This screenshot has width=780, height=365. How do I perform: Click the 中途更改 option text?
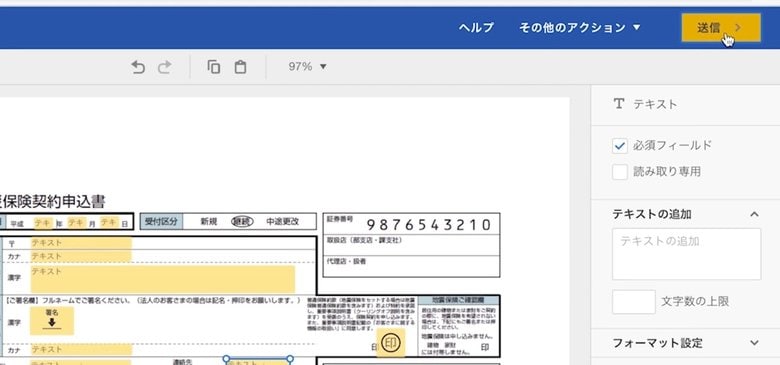point(283,222)
